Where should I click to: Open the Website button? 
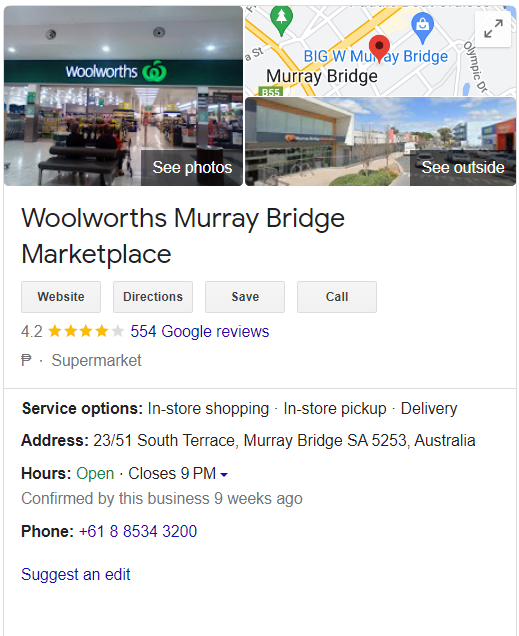tap(61, 297)
